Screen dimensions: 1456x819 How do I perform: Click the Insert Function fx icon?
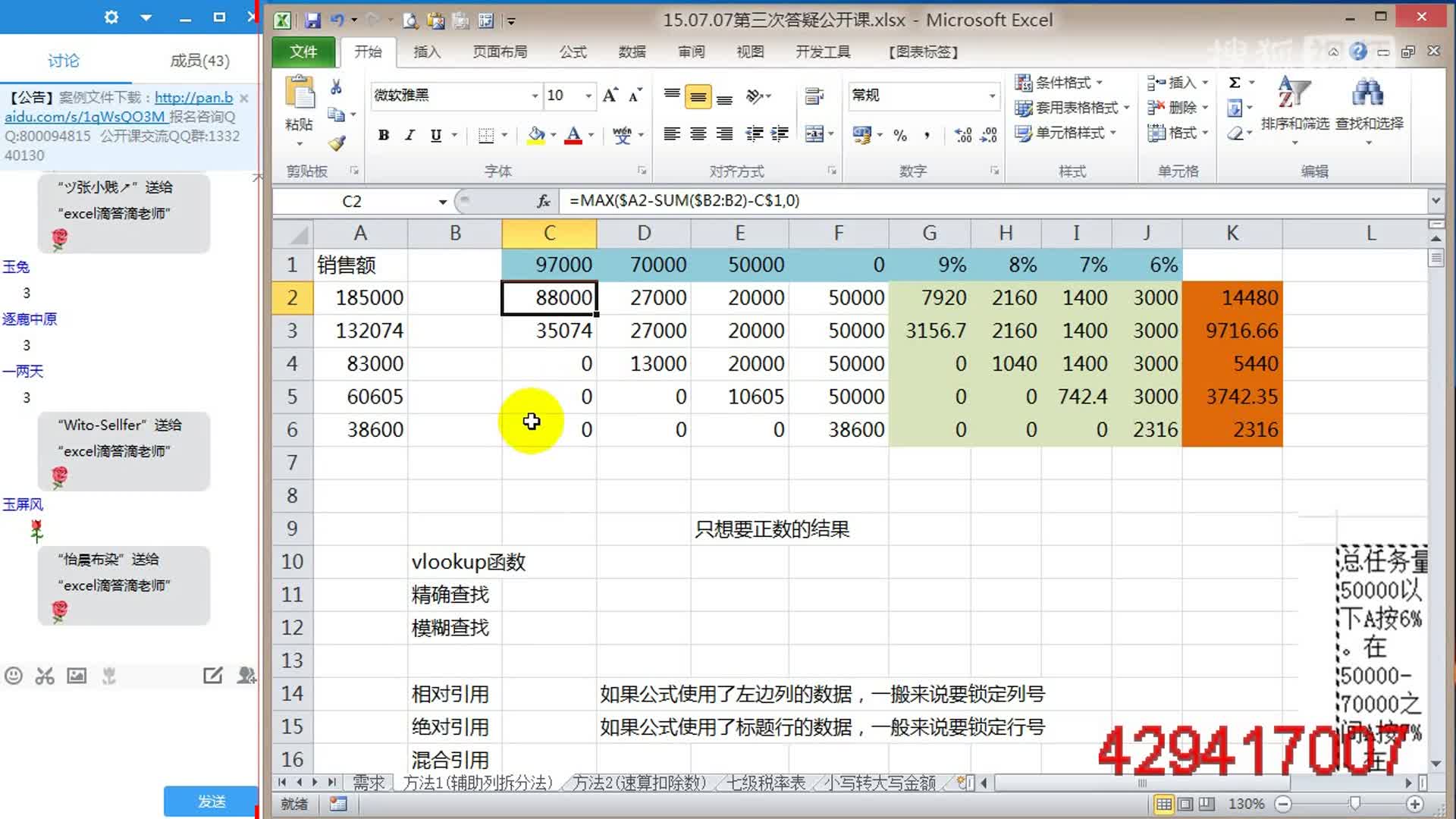[544, 201]
